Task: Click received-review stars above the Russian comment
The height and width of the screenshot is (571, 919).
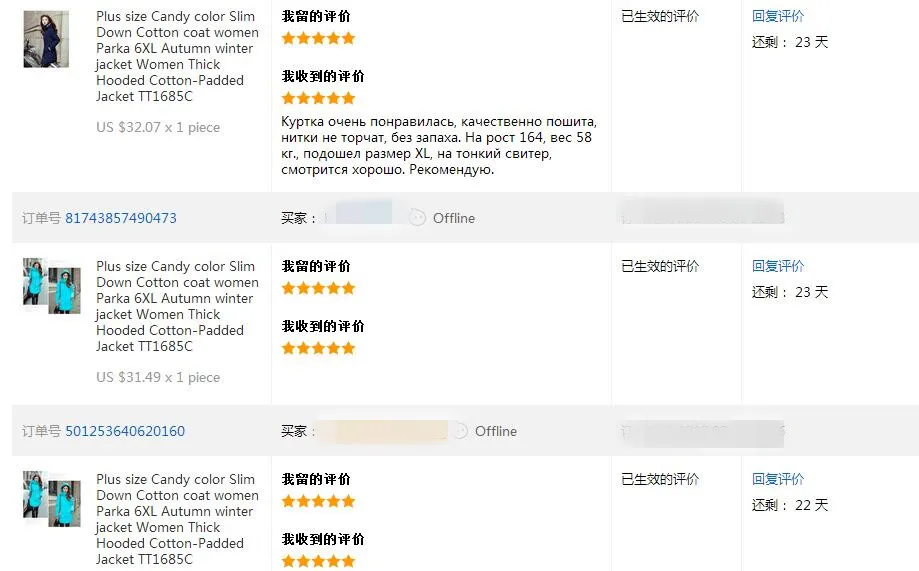Action: coord(318,98)
